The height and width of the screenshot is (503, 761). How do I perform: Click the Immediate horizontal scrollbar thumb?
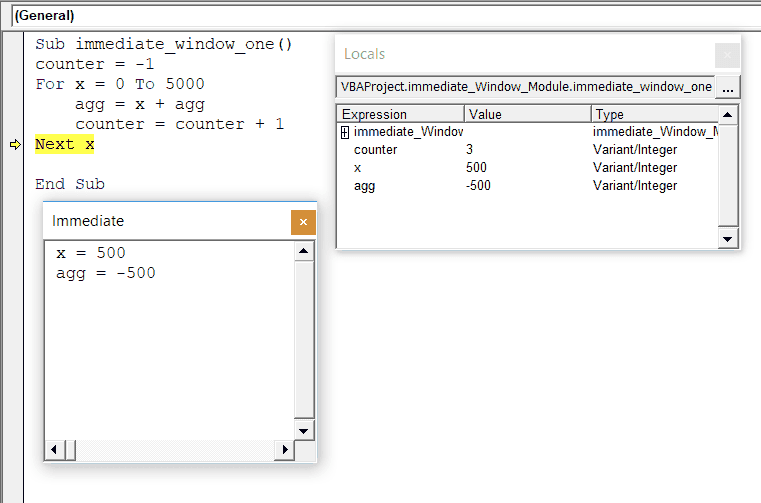70,450
